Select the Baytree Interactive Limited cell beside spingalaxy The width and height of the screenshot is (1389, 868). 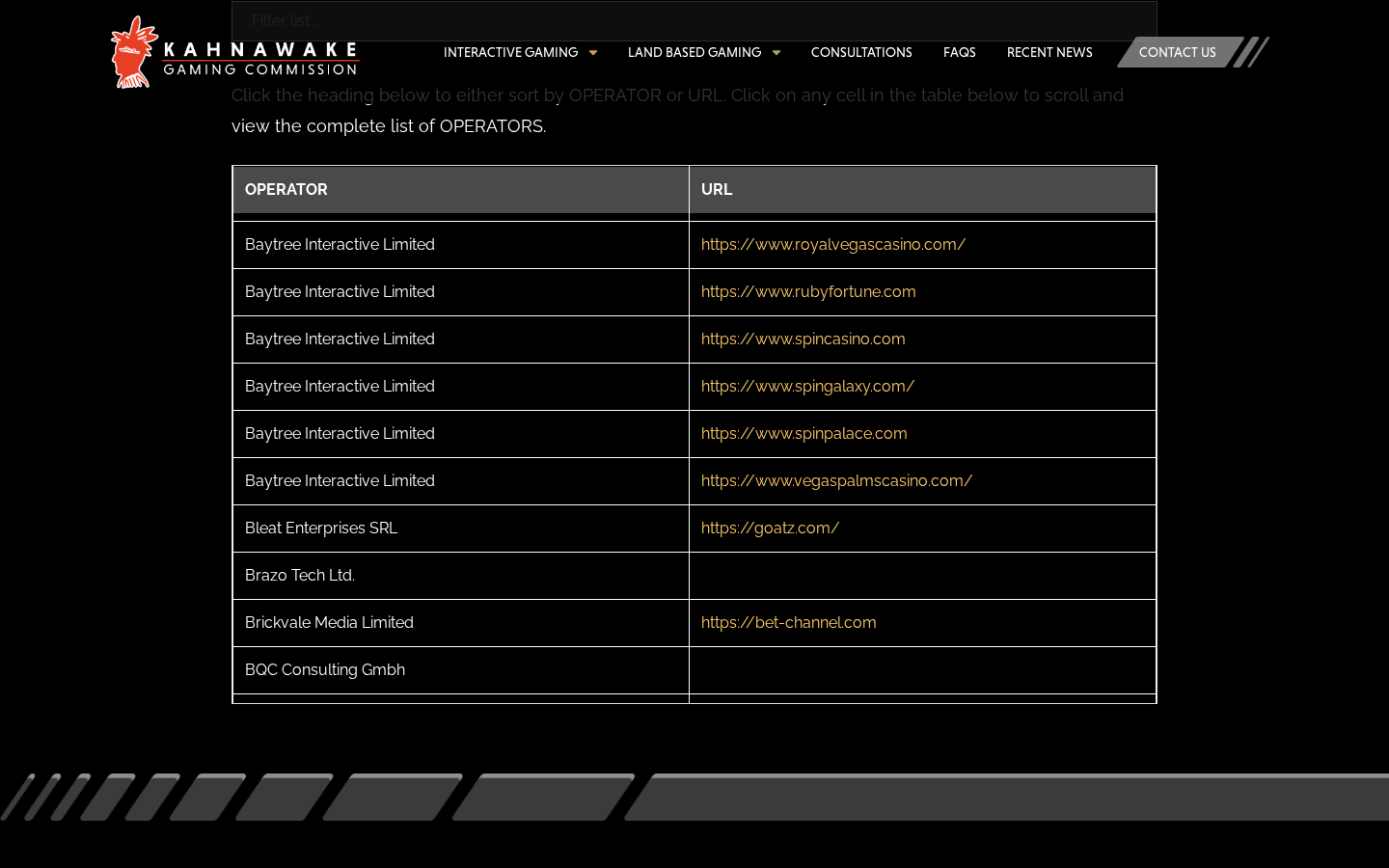tap(461, 387)
